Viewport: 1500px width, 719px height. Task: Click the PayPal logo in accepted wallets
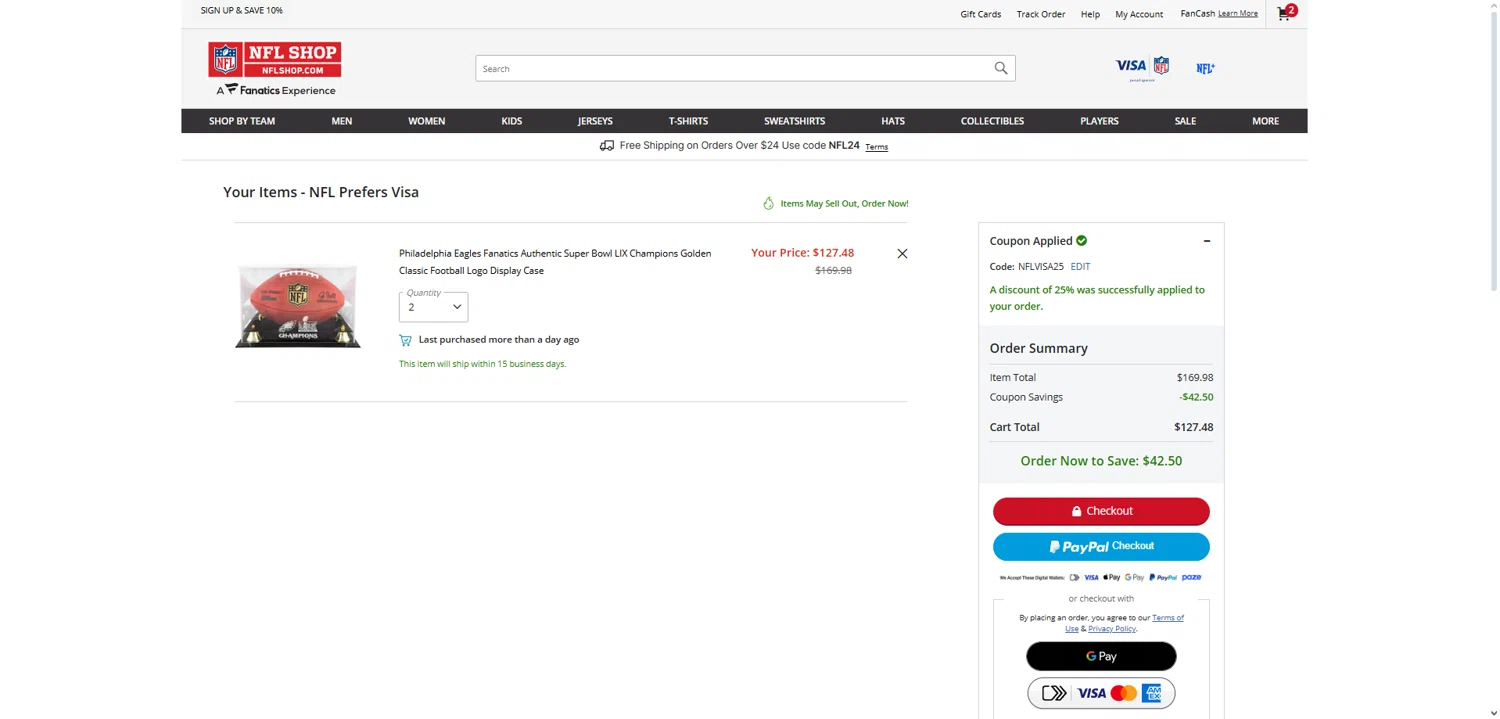(1163, 578)
